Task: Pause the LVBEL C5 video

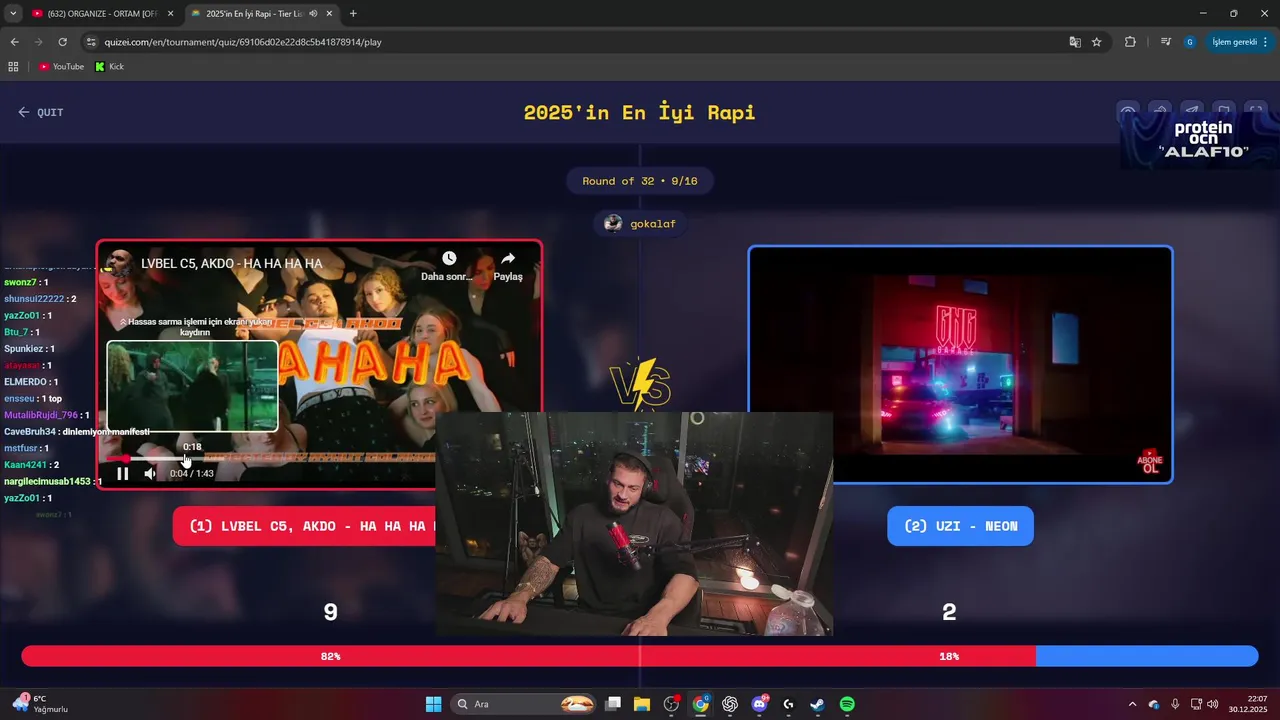Action: pos(122,473)
